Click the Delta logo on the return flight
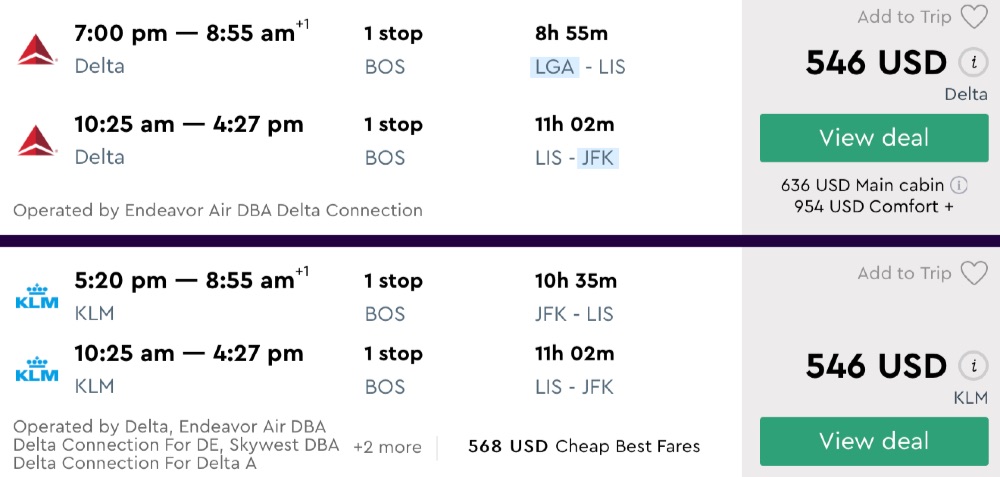 coord(37,141)
